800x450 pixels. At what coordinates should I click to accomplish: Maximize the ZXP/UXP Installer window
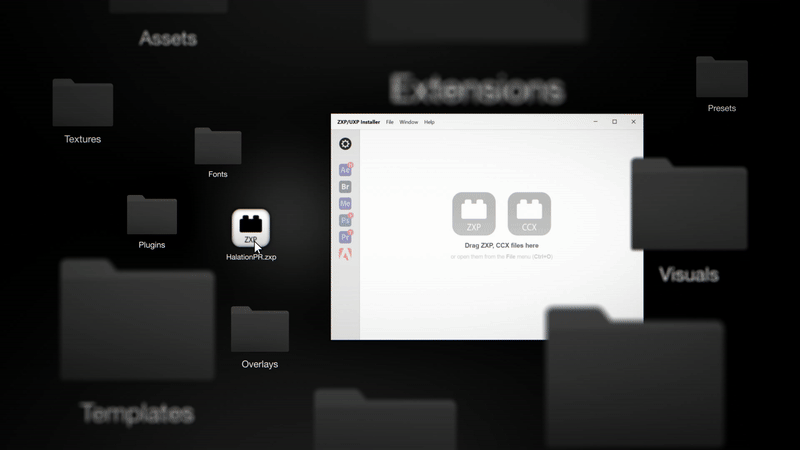tap(614, 122)
